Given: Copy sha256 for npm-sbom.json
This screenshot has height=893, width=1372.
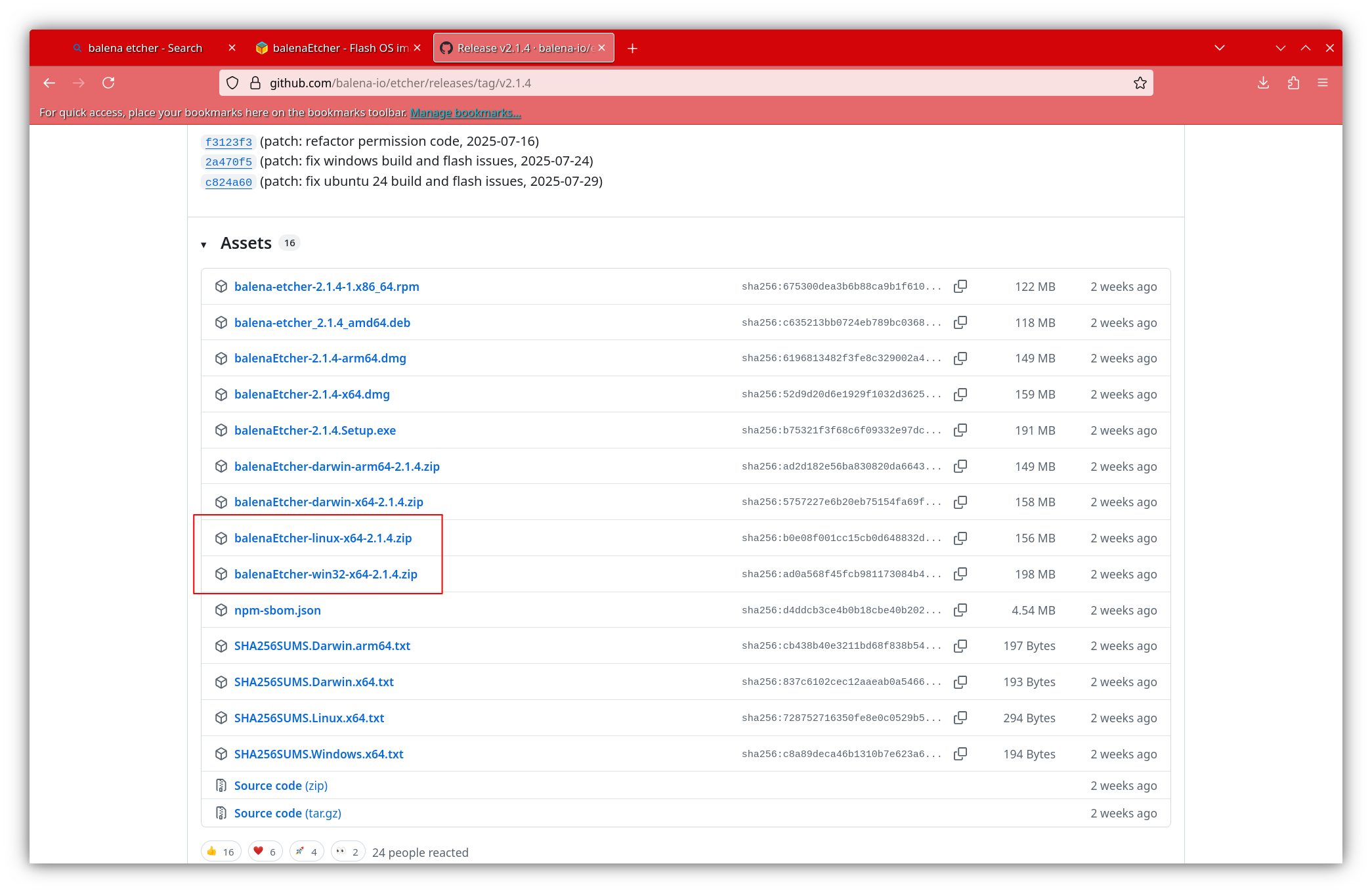Looking at the screenshot, I should pyautogui.click(x=960, y=610).
